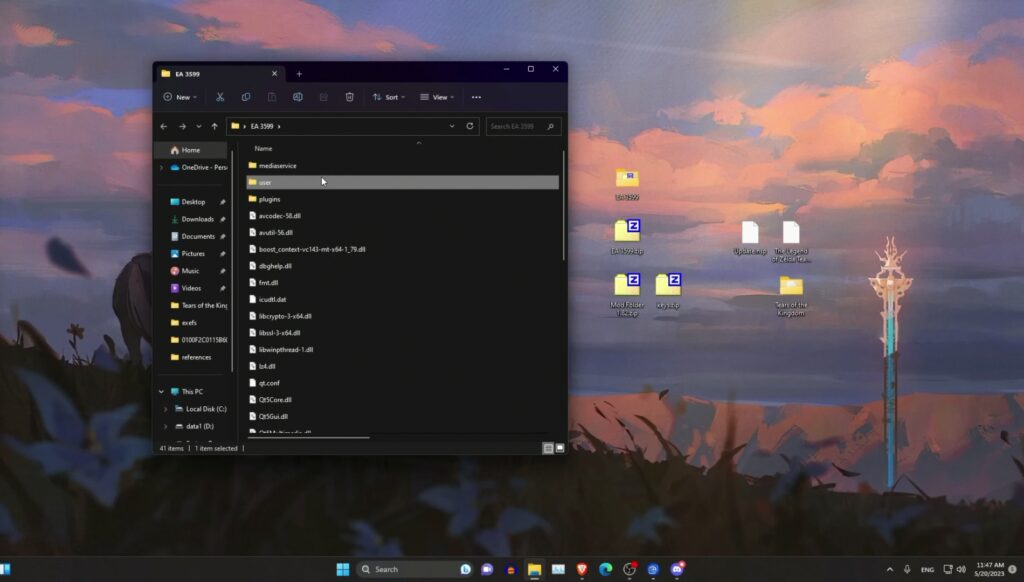Click the Copy icon in the Explorer toolbar

coord(246,97)
